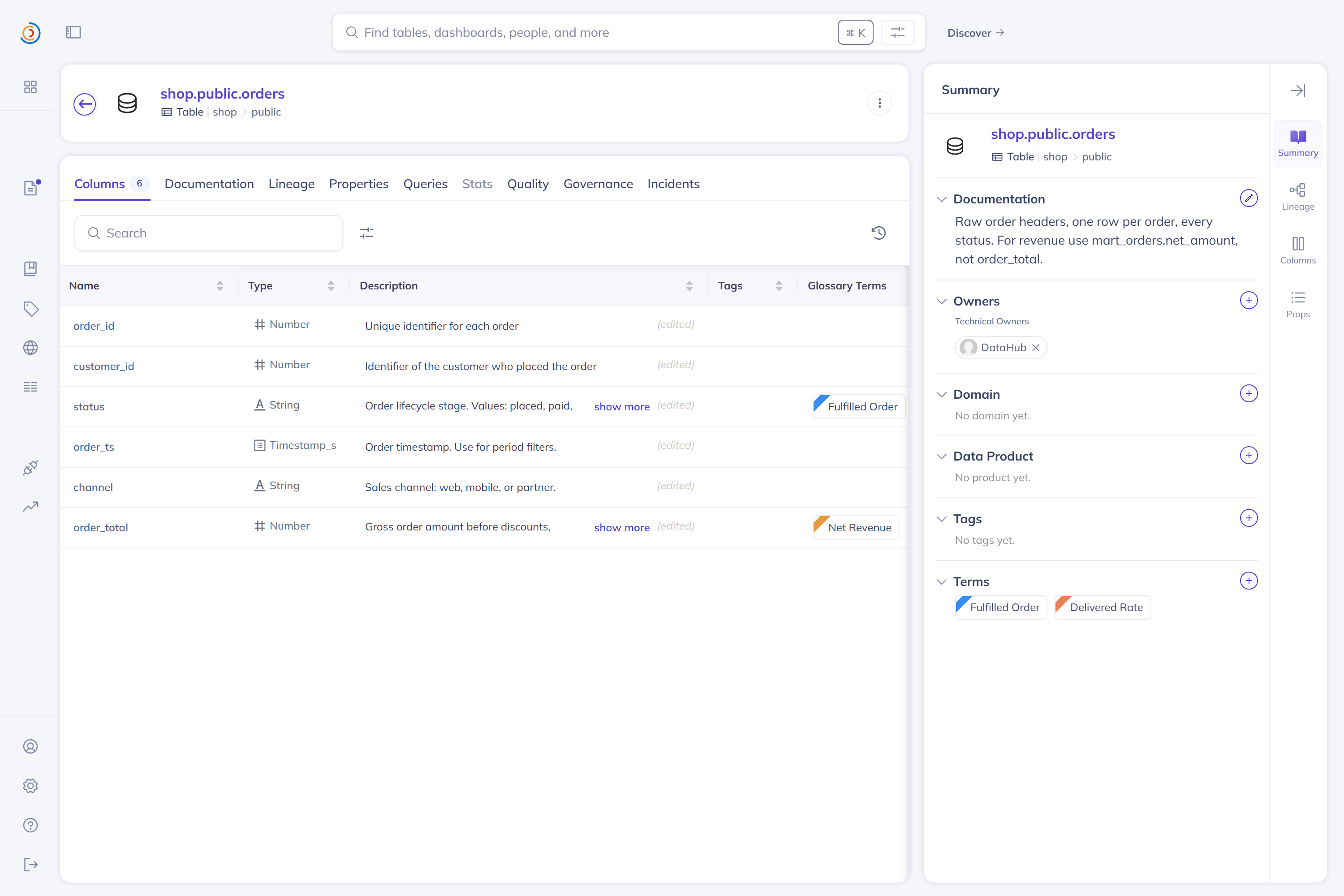1344x896 pixels.
Task: Switch to the Queries tab
Action: pos(425,184)
